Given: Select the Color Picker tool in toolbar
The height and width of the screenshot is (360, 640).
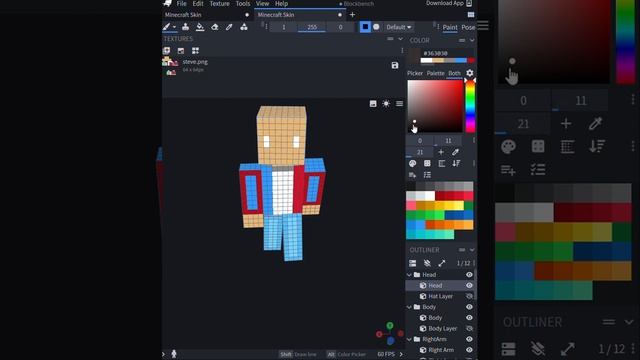Looking at the screenshot, I should pyautogui.click(x=229, y=27).
